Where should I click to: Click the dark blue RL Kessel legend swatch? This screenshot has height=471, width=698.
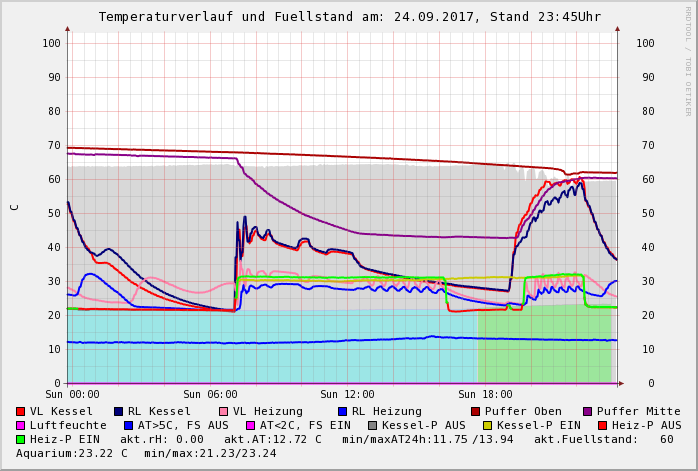pos(119,411)
